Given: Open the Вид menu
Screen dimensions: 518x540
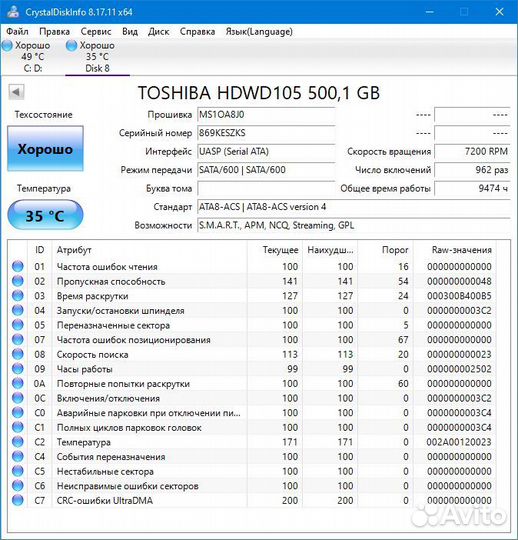Looking at the screenshot, I should pos(130,32).
